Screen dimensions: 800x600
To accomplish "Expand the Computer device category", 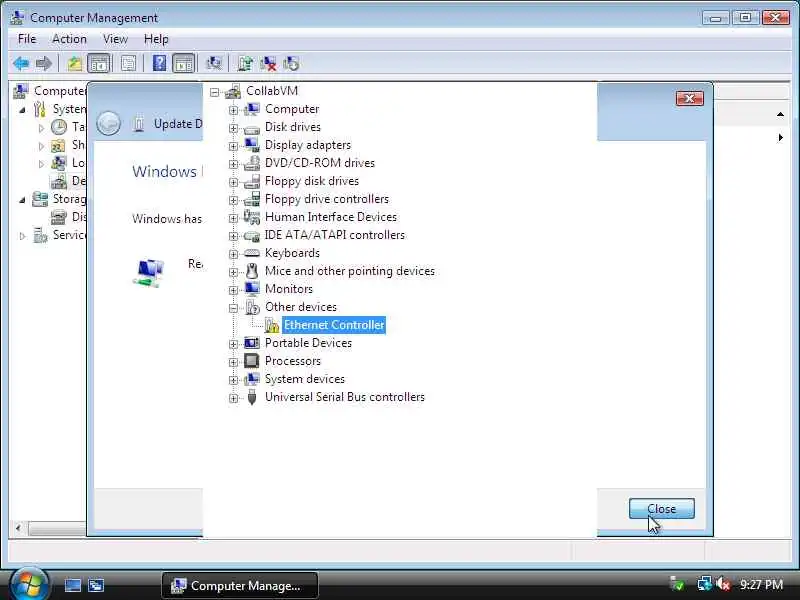I will coord(234,110).
